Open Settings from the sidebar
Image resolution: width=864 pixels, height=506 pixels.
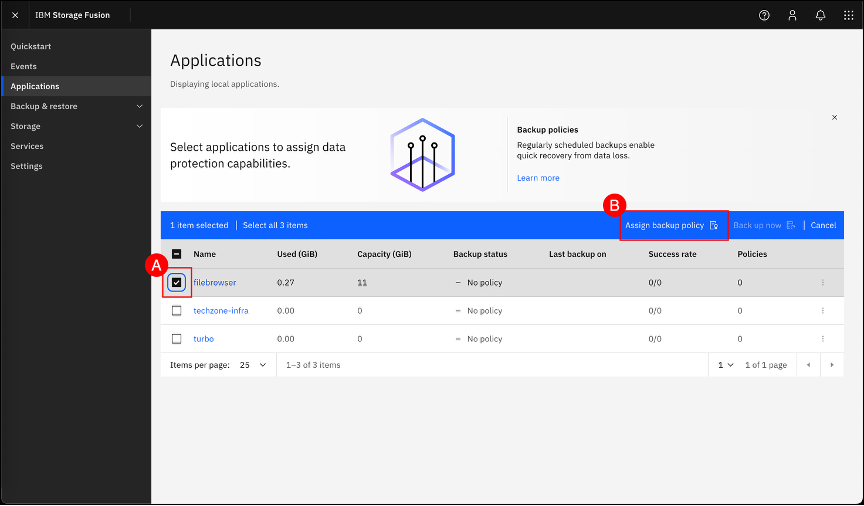coord(27,166)
